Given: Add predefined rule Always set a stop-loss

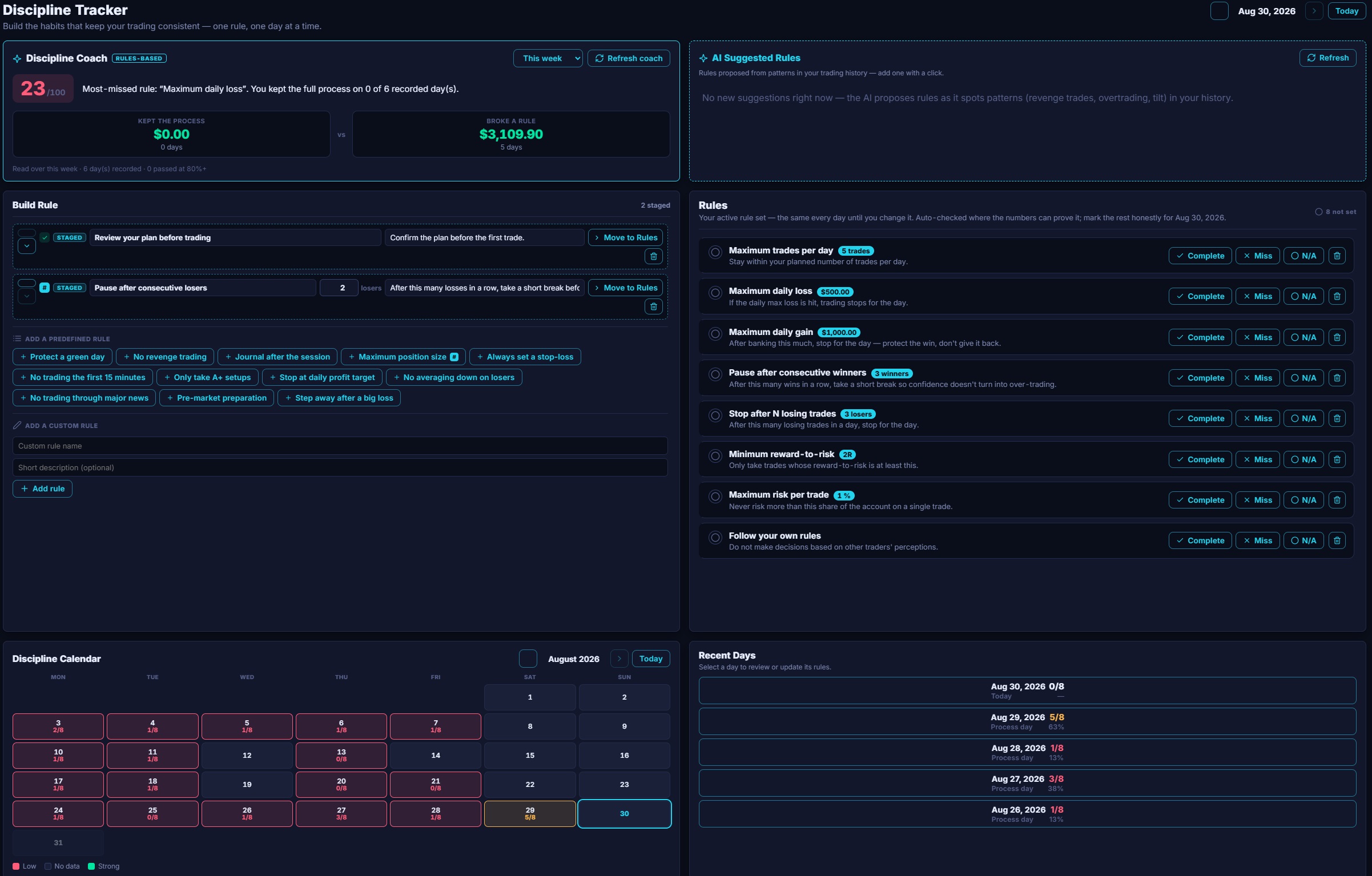Looking at the screenshot, I should click(x=525, y=357).
